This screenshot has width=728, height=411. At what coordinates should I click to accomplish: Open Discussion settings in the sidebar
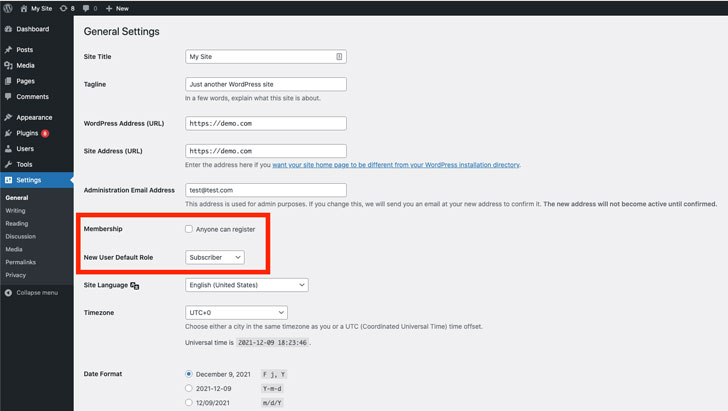point(20,236)
